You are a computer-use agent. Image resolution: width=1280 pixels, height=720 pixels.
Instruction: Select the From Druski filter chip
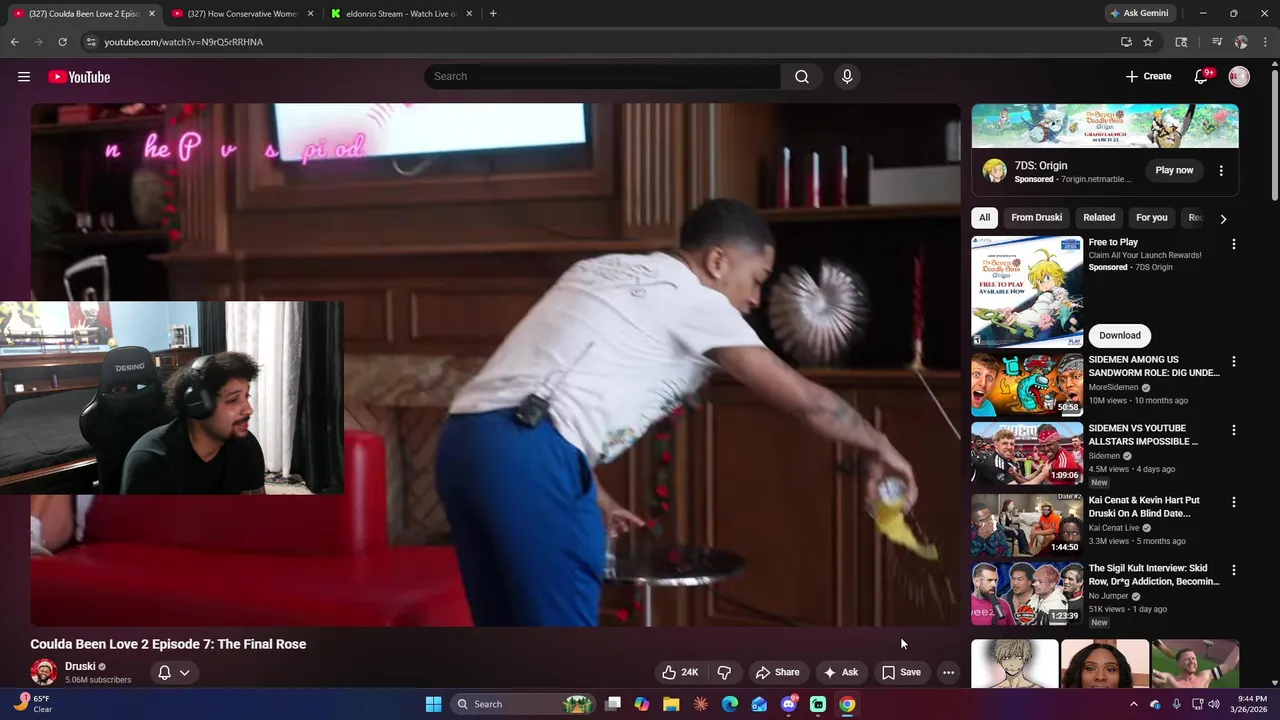(x=1036, y=218)
